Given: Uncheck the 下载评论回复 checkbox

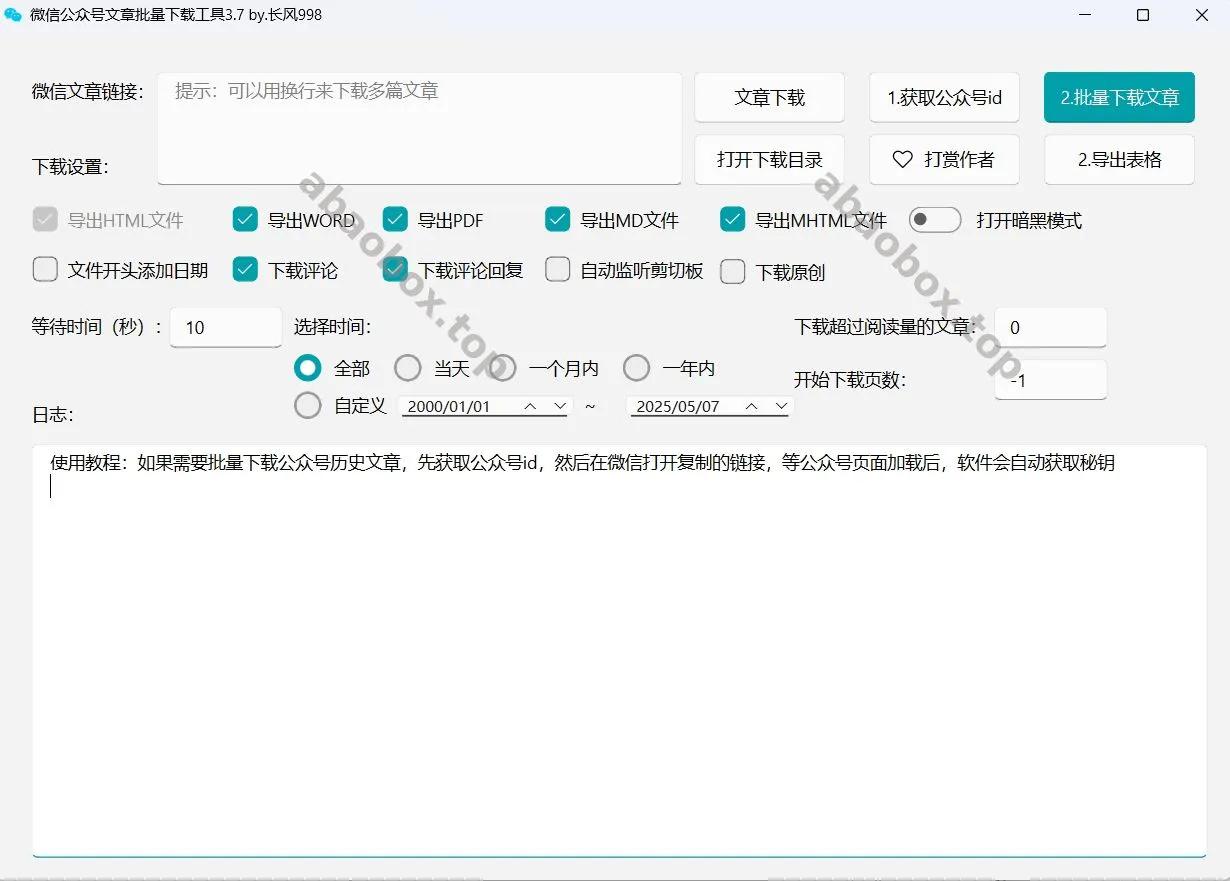Looking at the screenshot, I should click(x=395, y=270).
